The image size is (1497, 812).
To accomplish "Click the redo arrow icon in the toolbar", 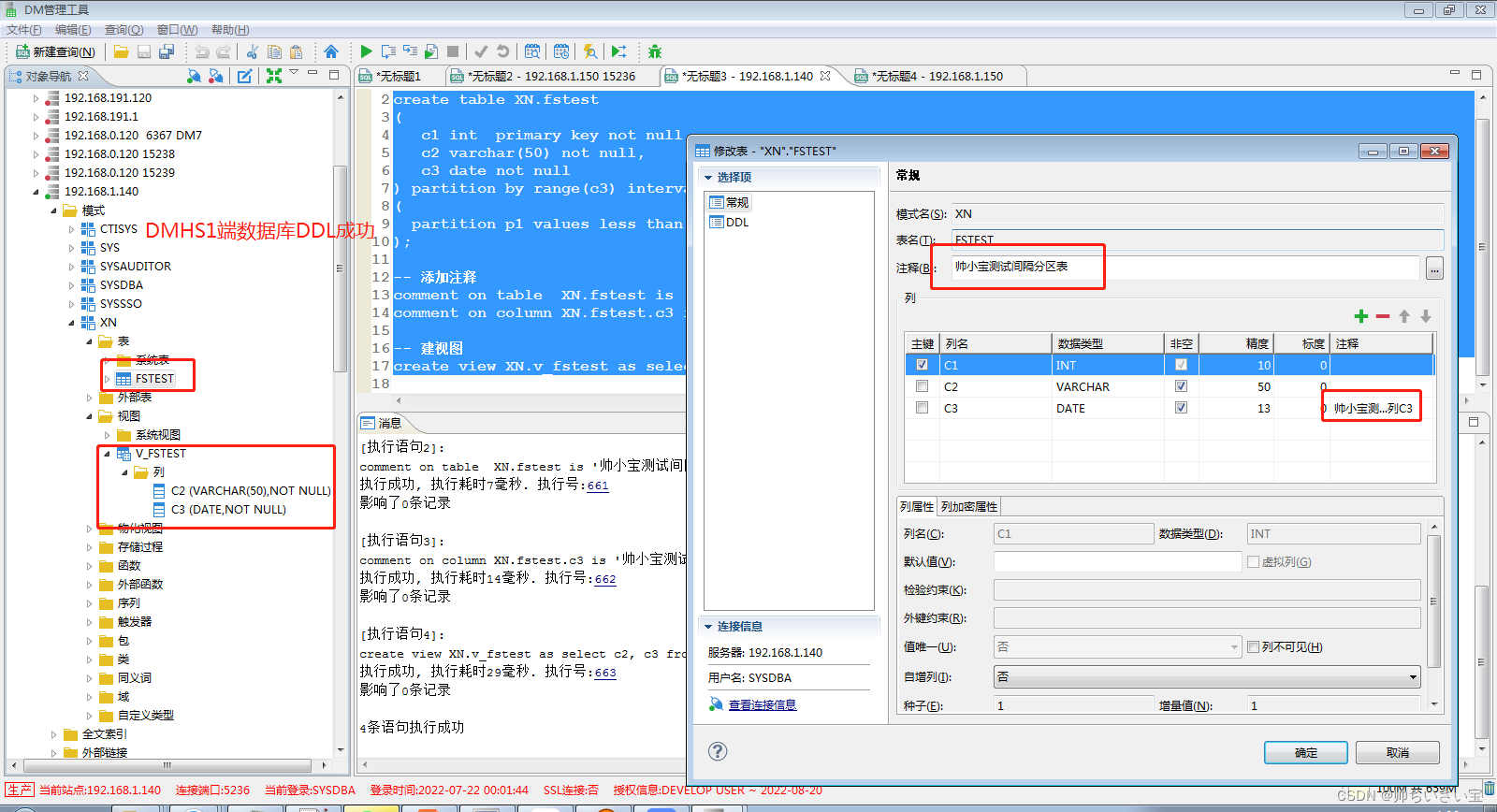I will (x=224, y=51).
